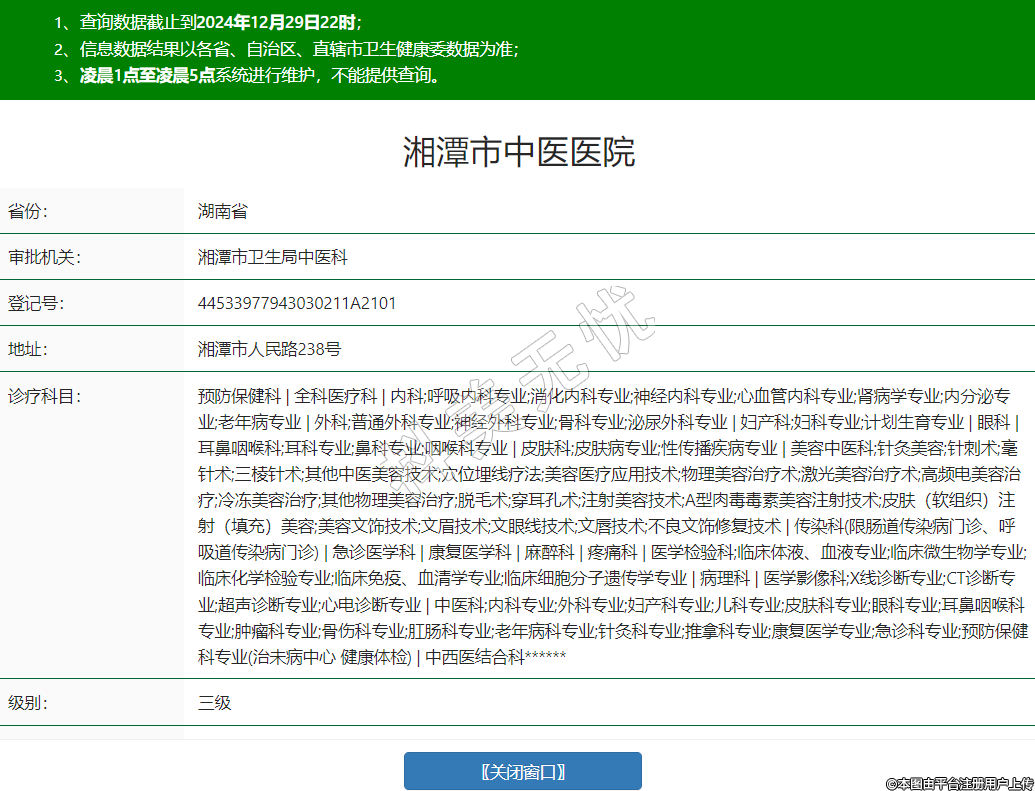This screenshot has height=791, width=1035.
Task: Click the second notice about 卫生健康委 data
Action: click(x=298, y=48)
